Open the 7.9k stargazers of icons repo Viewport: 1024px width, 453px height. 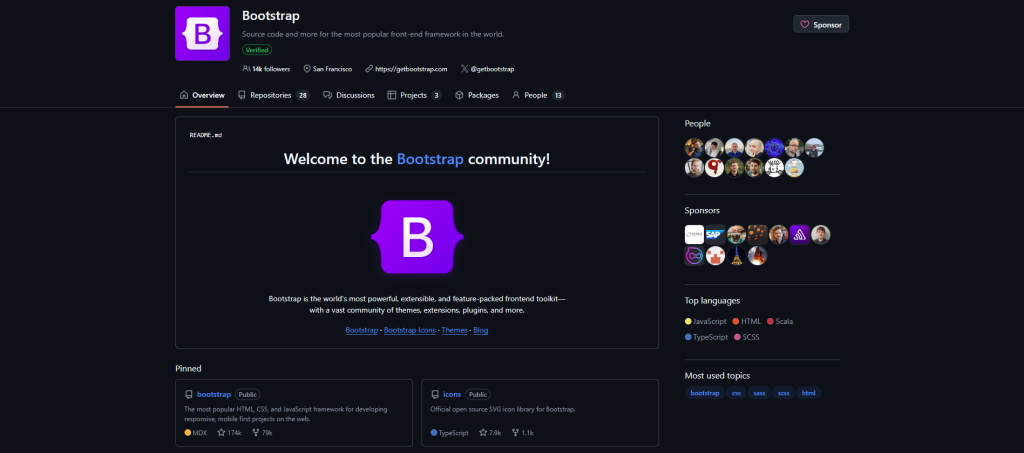[490, 432]
